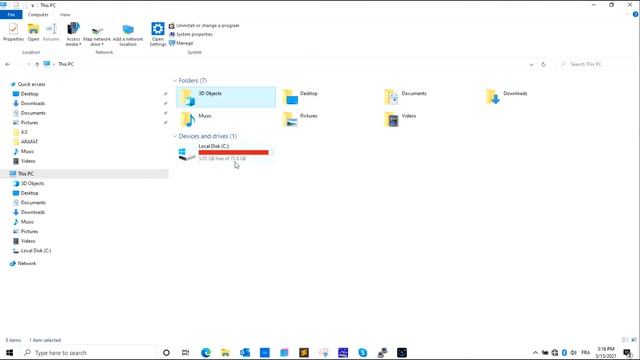Image resolution: width=640 pixels, height=360 pixels.
Task: Collapse Devices and drives group
Action: tap(175, 136)
